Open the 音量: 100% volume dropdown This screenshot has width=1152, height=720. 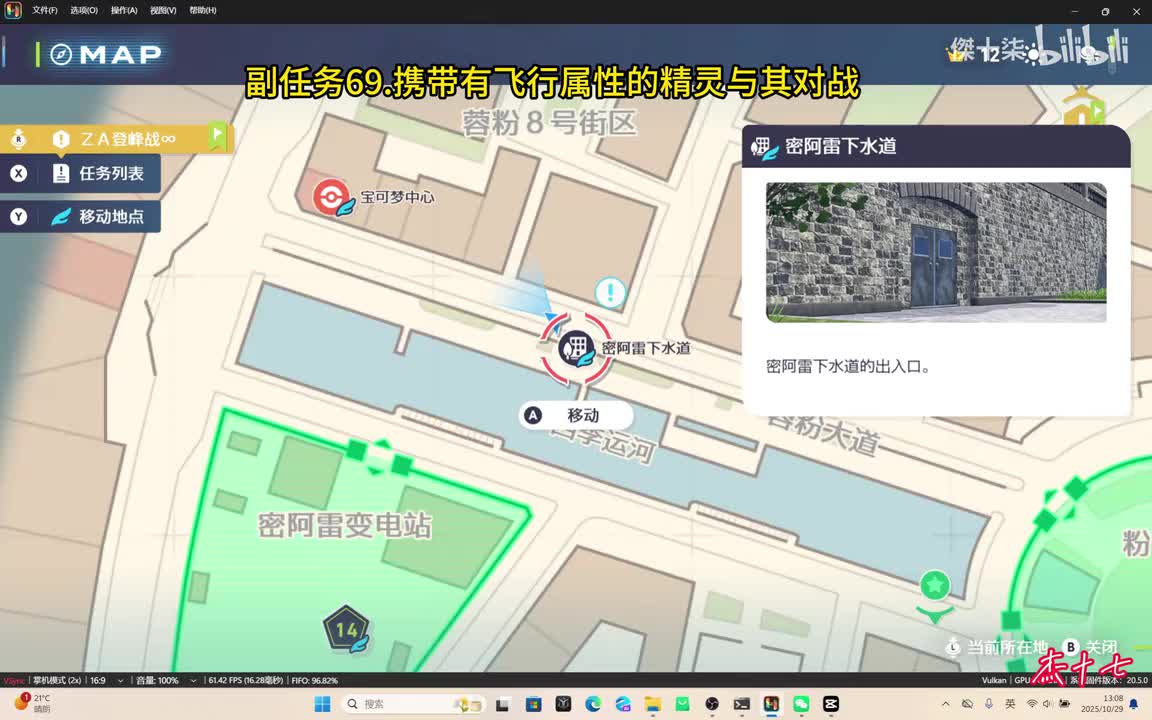pos(165,680)
